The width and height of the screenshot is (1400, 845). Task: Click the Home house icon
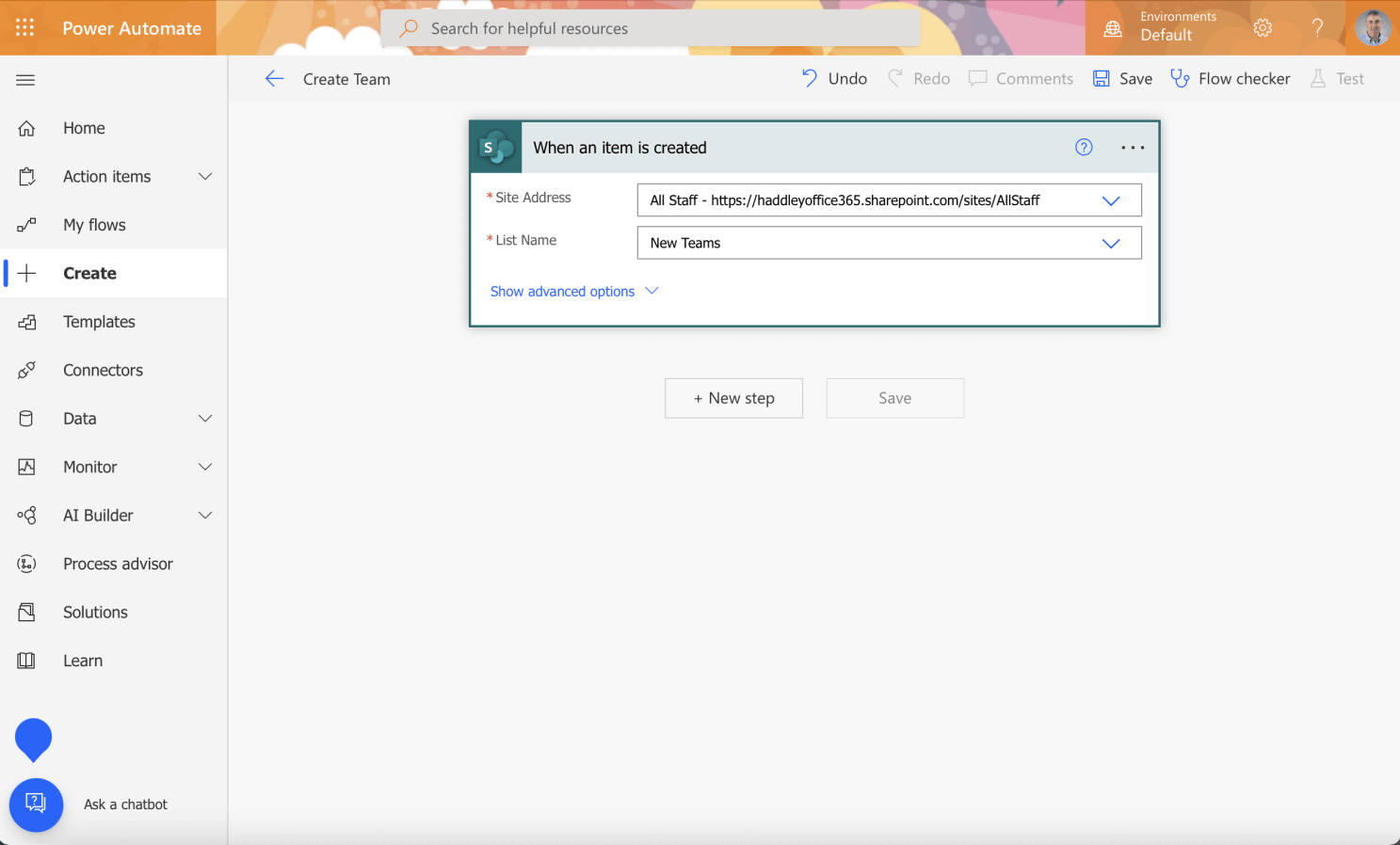click(x=26, y=128)
